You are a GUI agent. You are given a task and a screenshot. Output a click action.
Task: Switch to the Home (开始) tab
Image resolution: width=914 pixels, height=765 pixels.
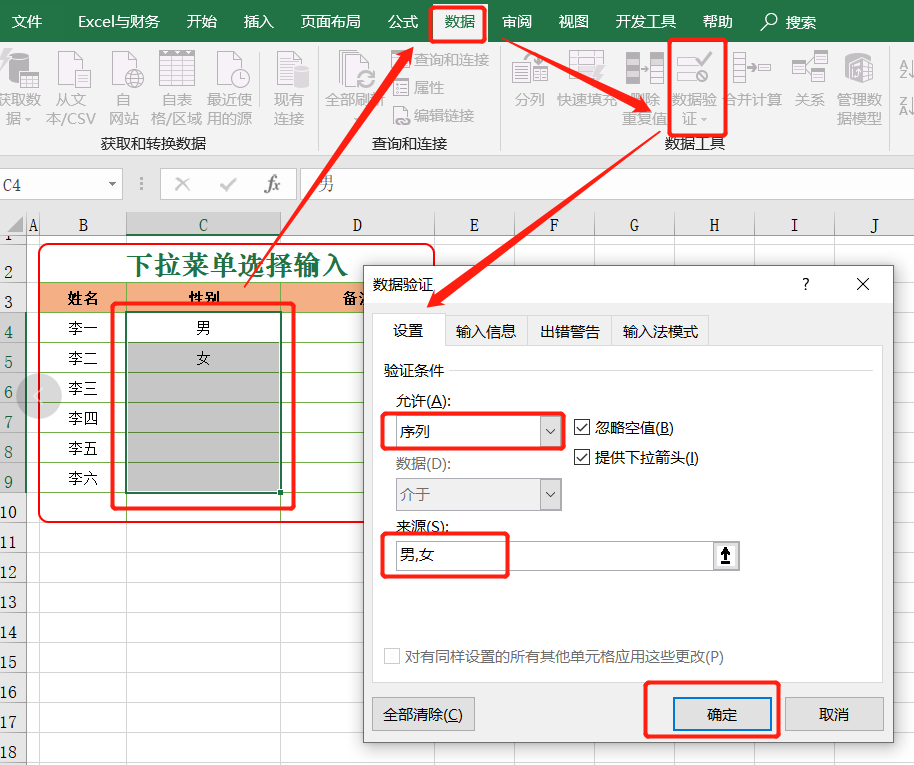click(x=202, y=22)
